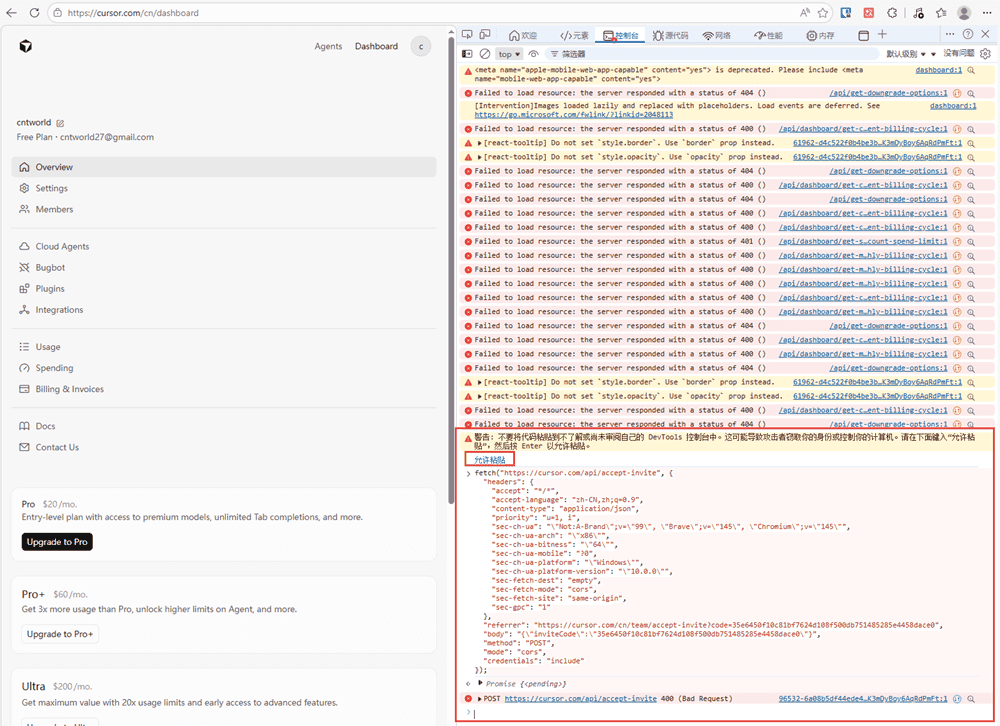
Task: Click the inspect element picker icon
Action: point(467,35)
